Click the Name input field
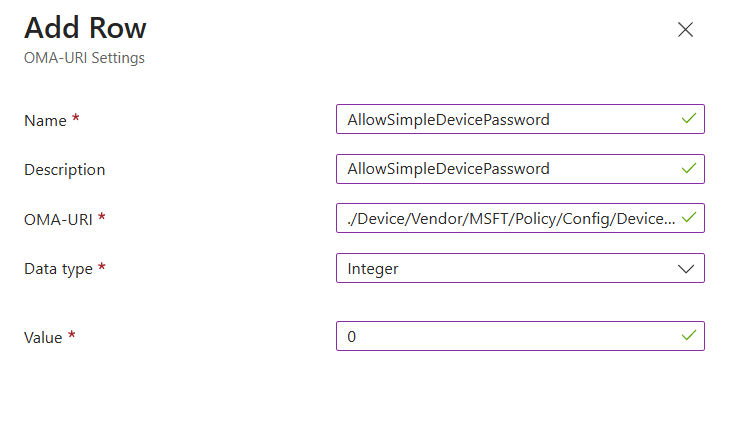This screenshot has width=730, height=446. pos(505,119)
